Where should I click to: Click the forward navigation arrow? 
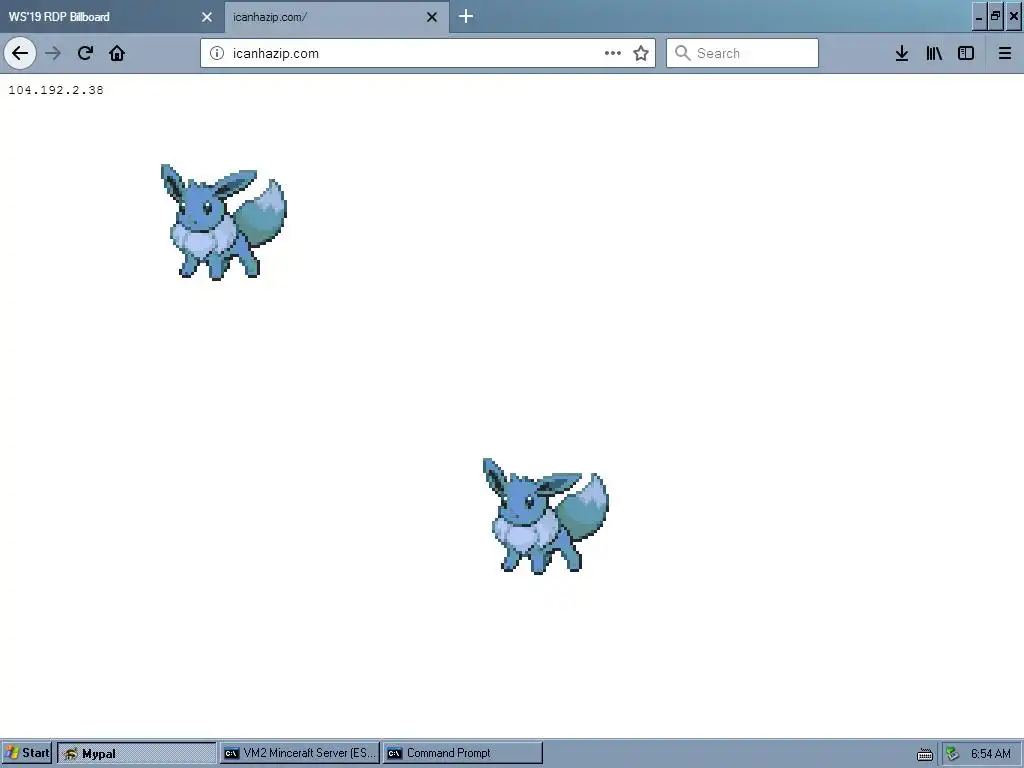pyautogui.click(x=53, y=53)
